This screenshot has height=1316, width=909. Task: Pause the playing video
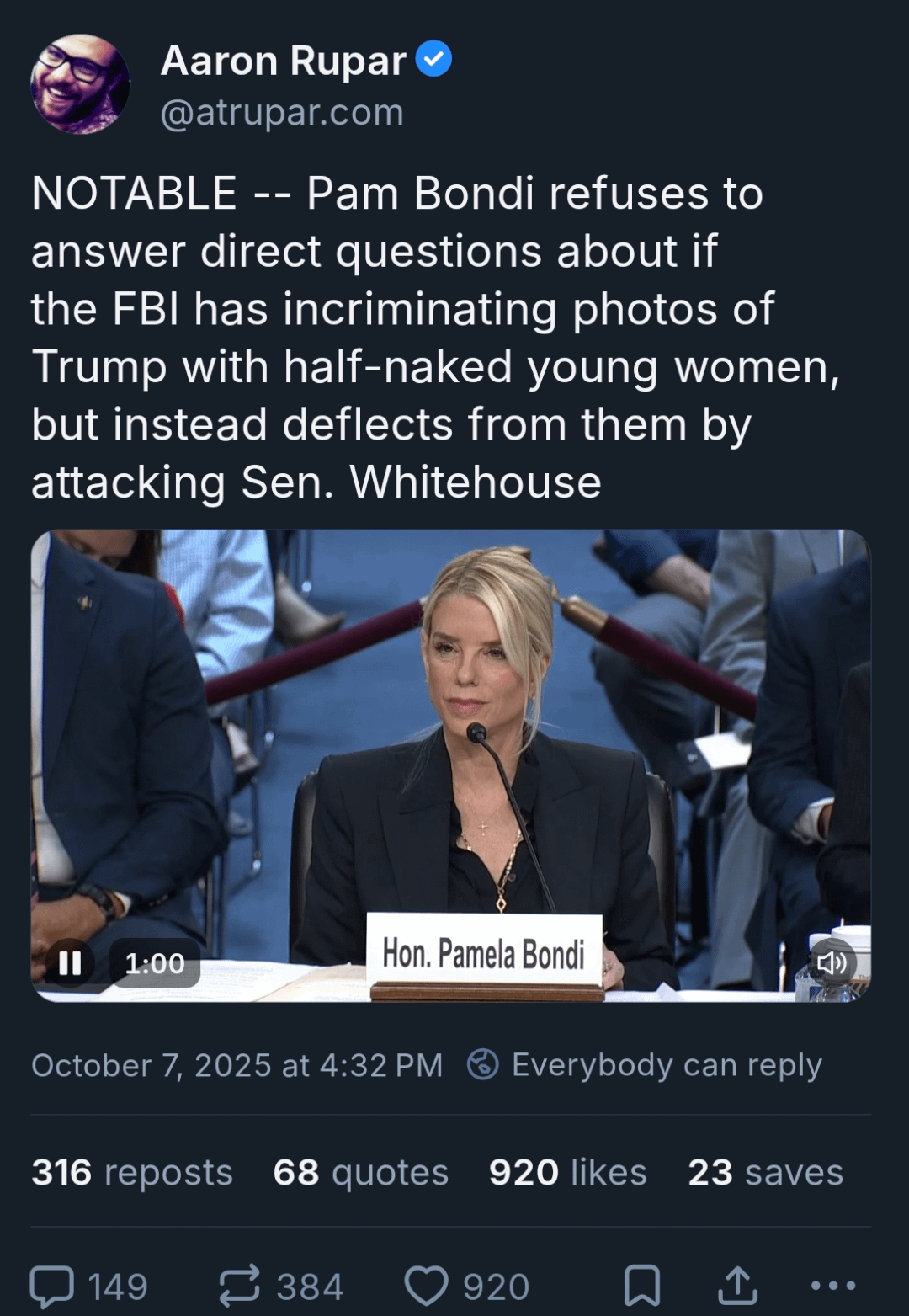pos(70,962)
